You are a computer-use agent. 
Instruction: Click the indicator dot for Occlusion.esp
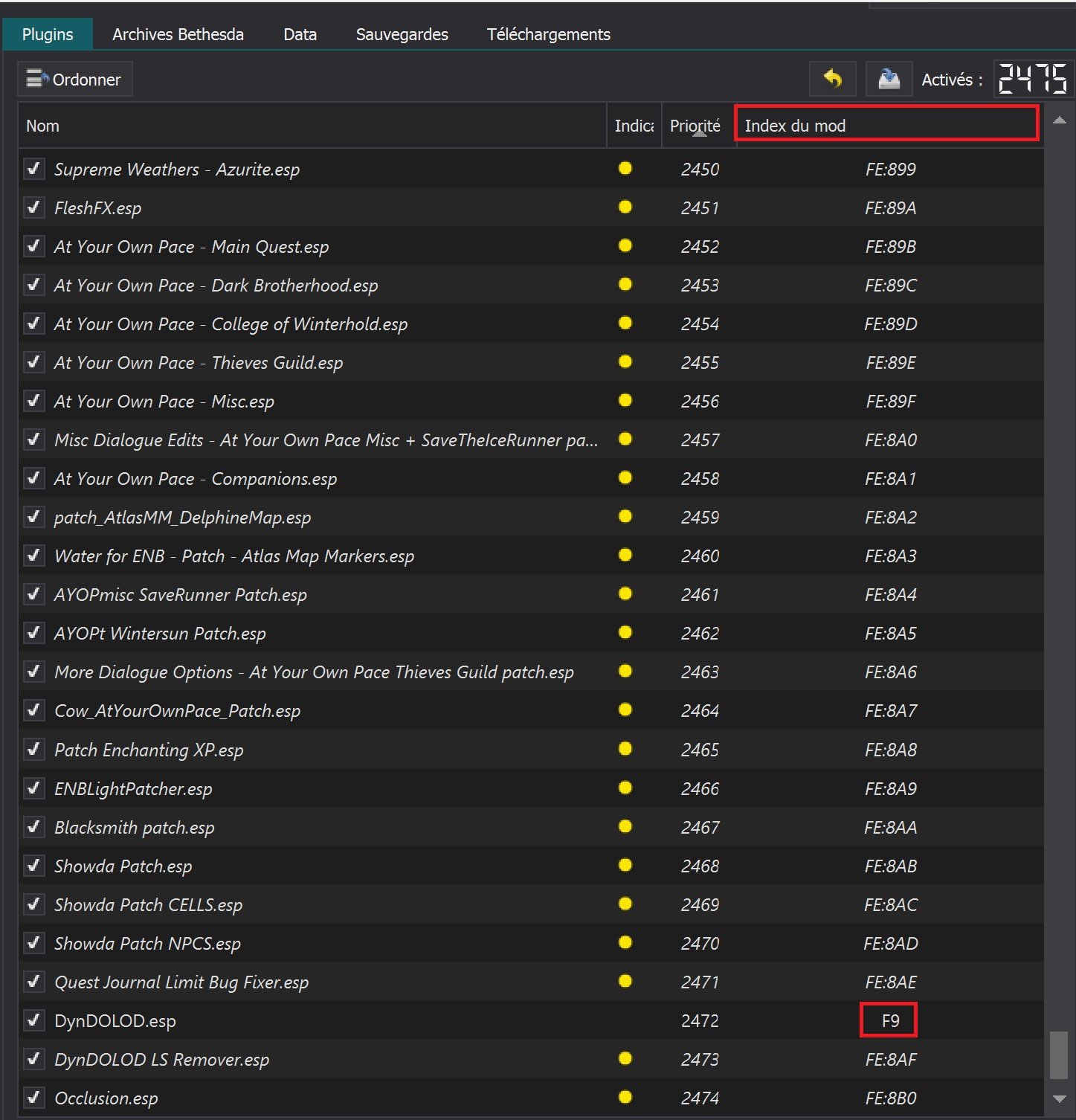click(x=625, y=1097)
